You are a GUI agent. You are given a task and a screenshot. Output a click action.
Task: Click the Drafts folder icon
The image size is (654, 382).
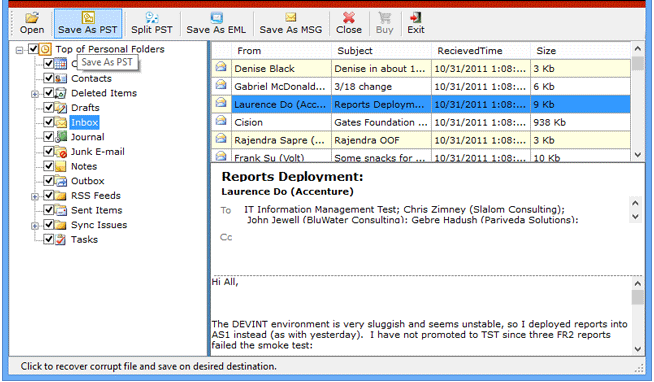pyautogui.click(x=60, y=107)
